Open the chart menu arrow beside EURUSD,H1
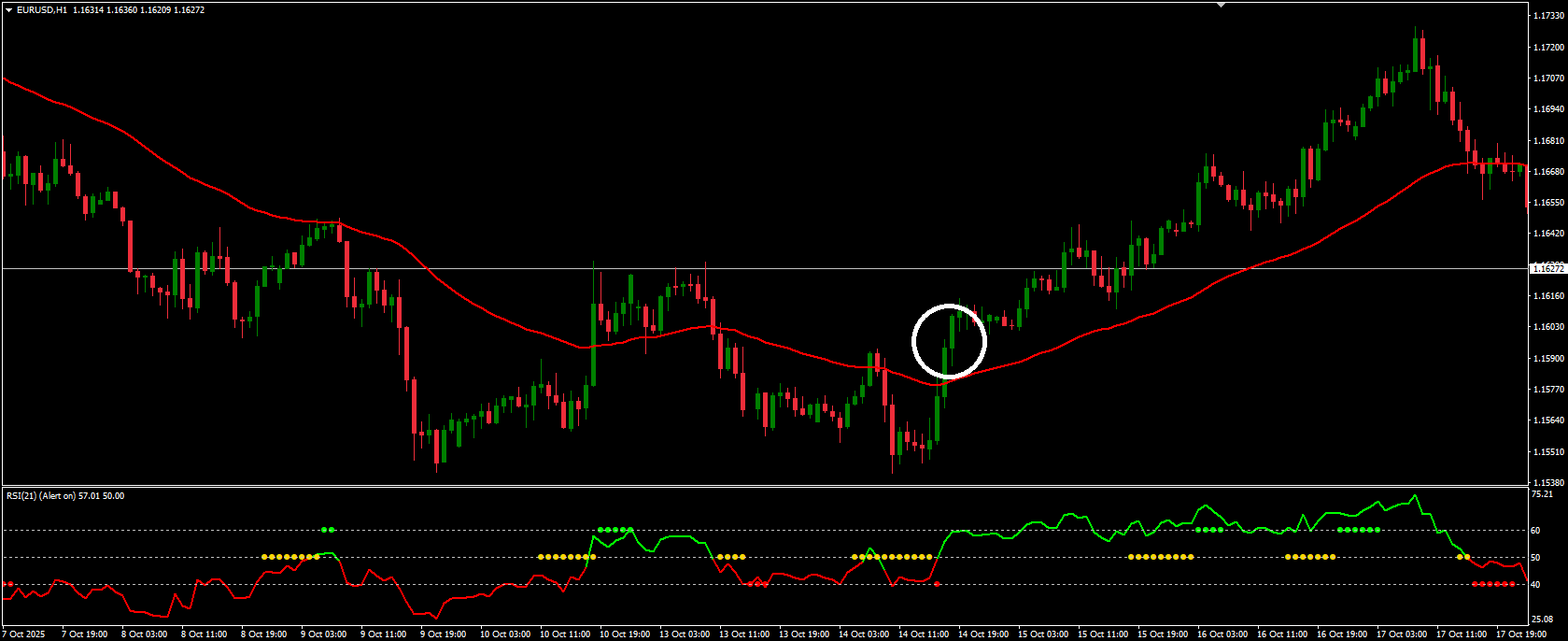 click(9, 9)
